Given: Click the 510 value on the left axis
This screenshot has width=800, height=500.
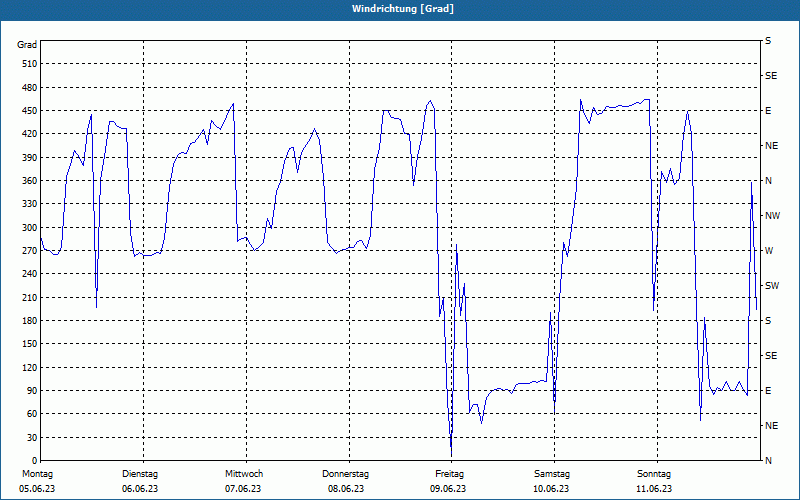Looking at the screenshot, I should 30,64.
